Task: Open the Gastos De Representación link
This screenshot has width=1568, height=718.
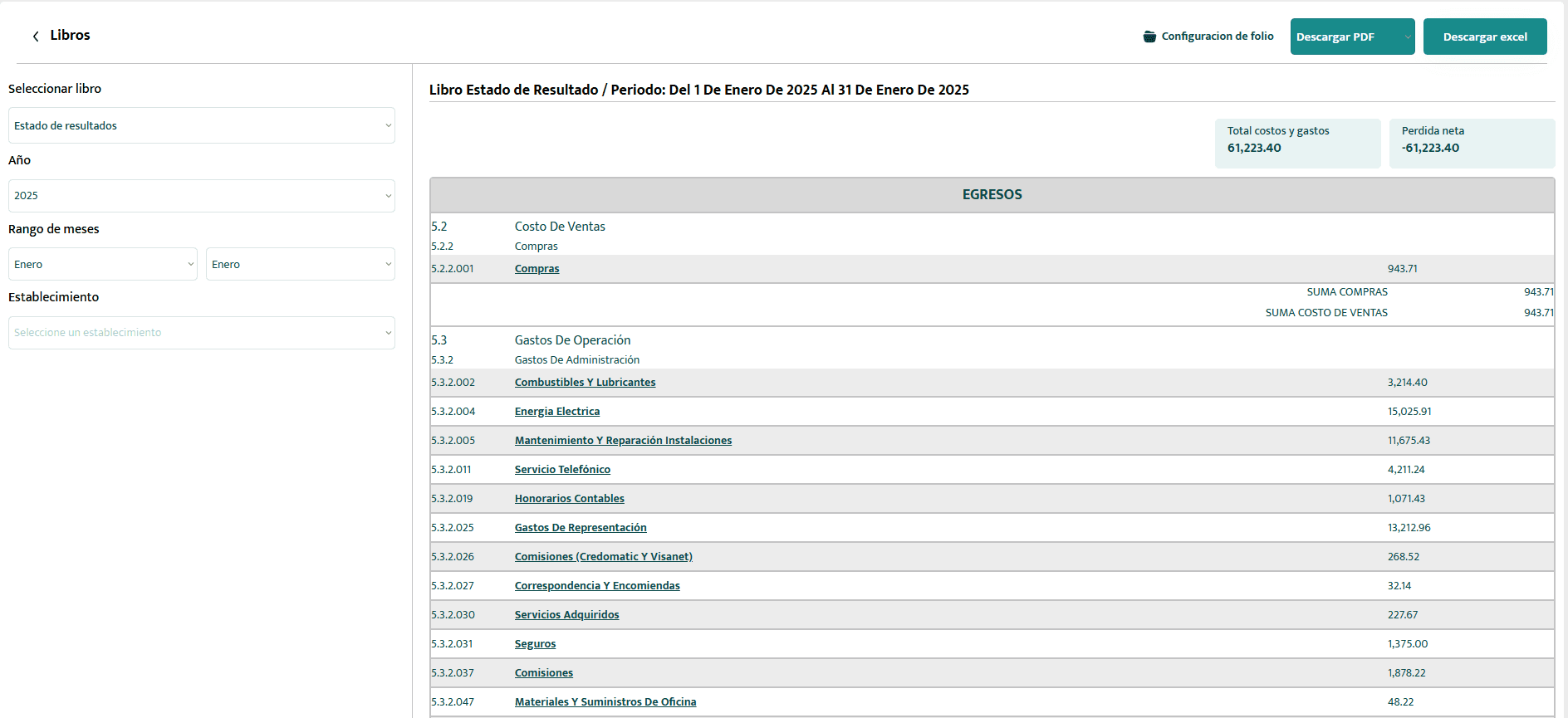Action: 581,528
